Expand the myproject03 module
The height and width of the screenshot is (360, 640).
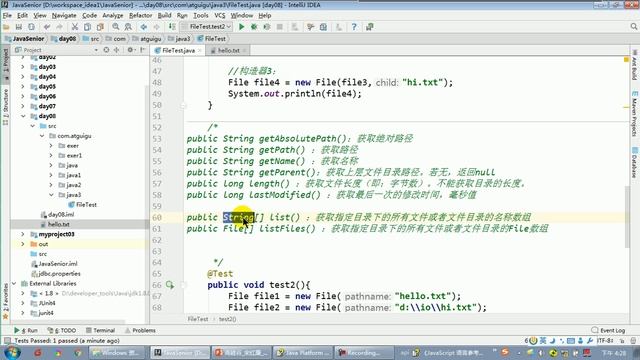pyautogui.click(x=23, y=234)
